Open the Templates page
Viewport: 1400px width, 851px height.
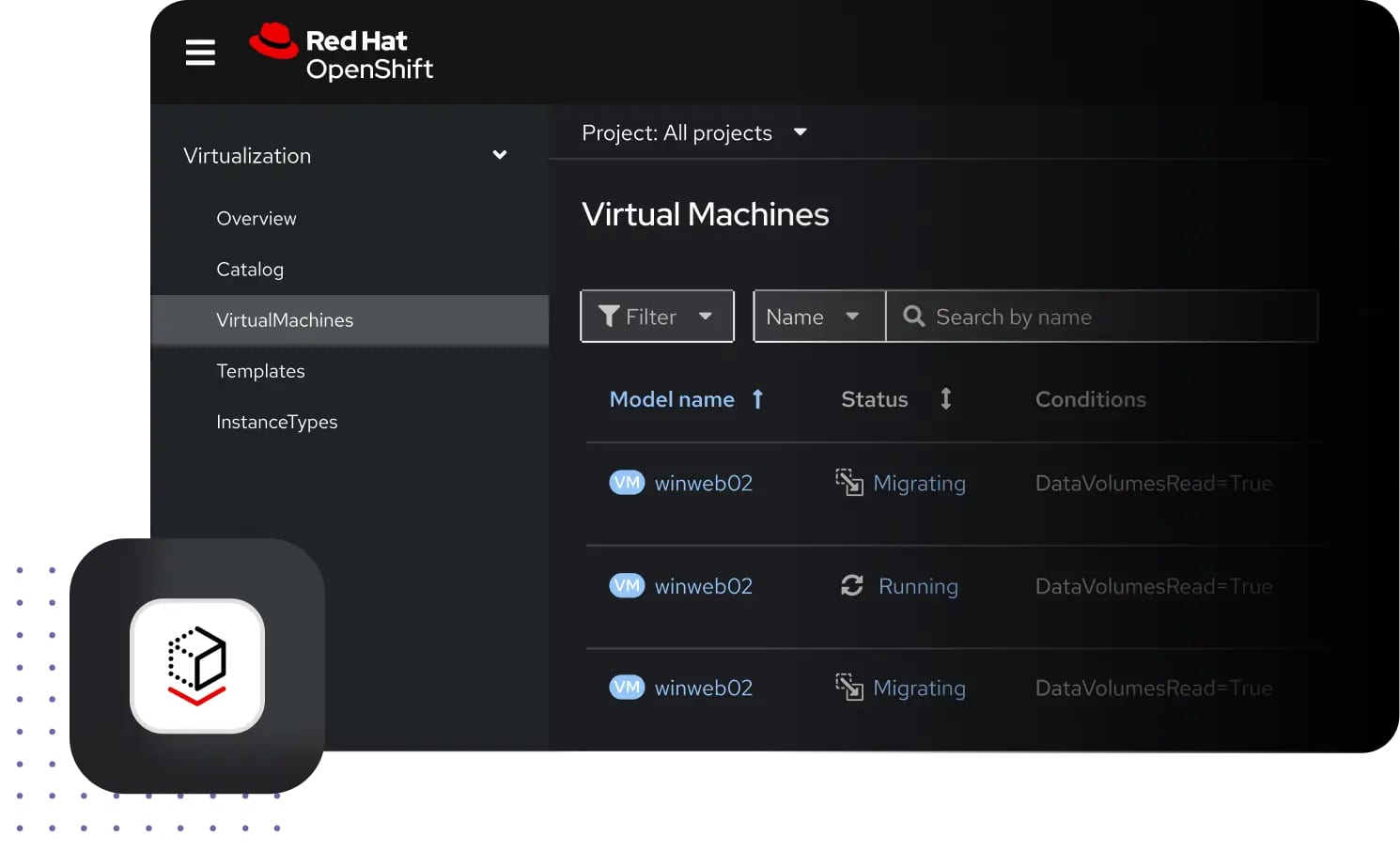[x=260, y=371]
